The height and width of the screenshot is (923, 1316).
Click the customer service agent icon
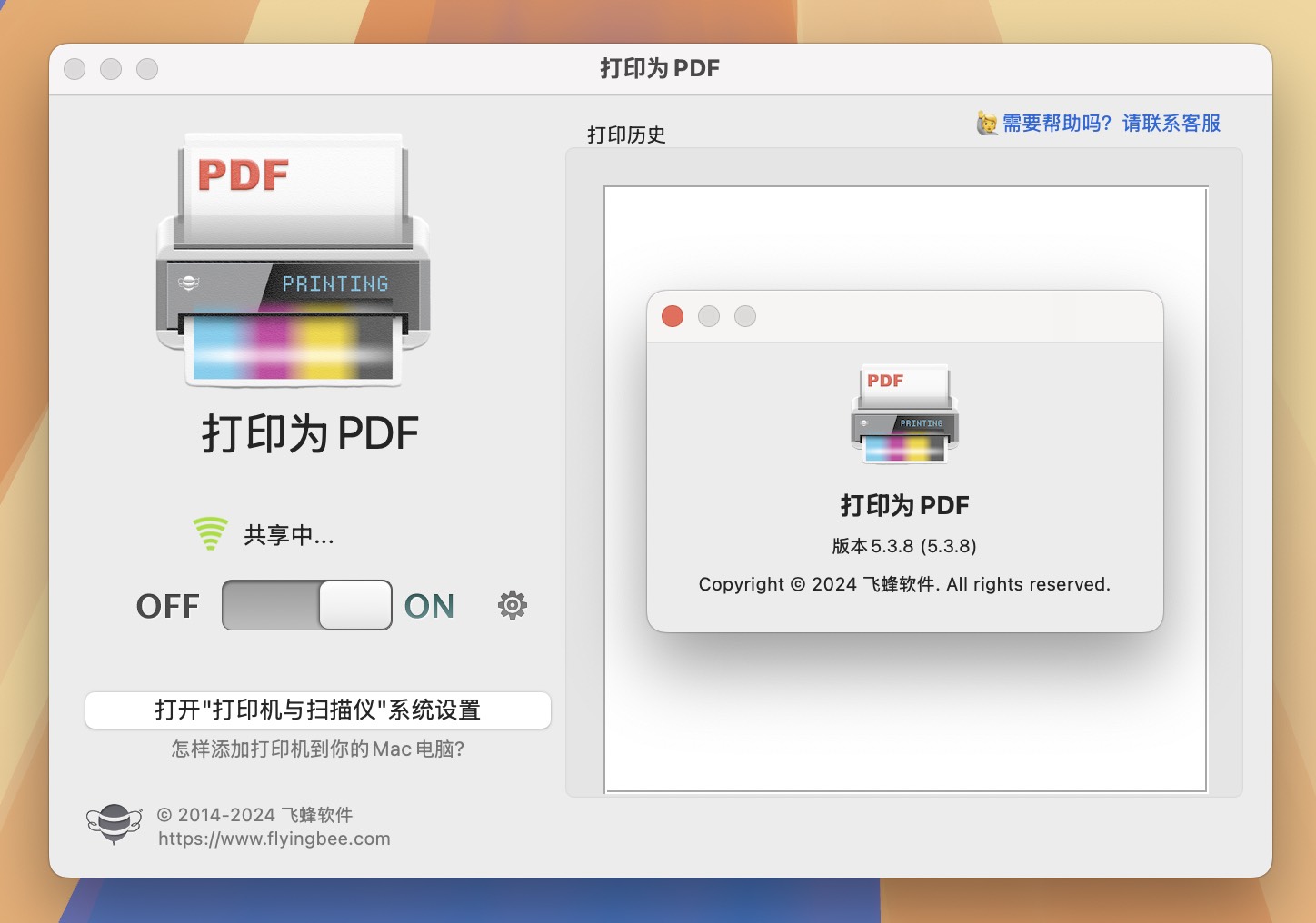tap(987, 123)
